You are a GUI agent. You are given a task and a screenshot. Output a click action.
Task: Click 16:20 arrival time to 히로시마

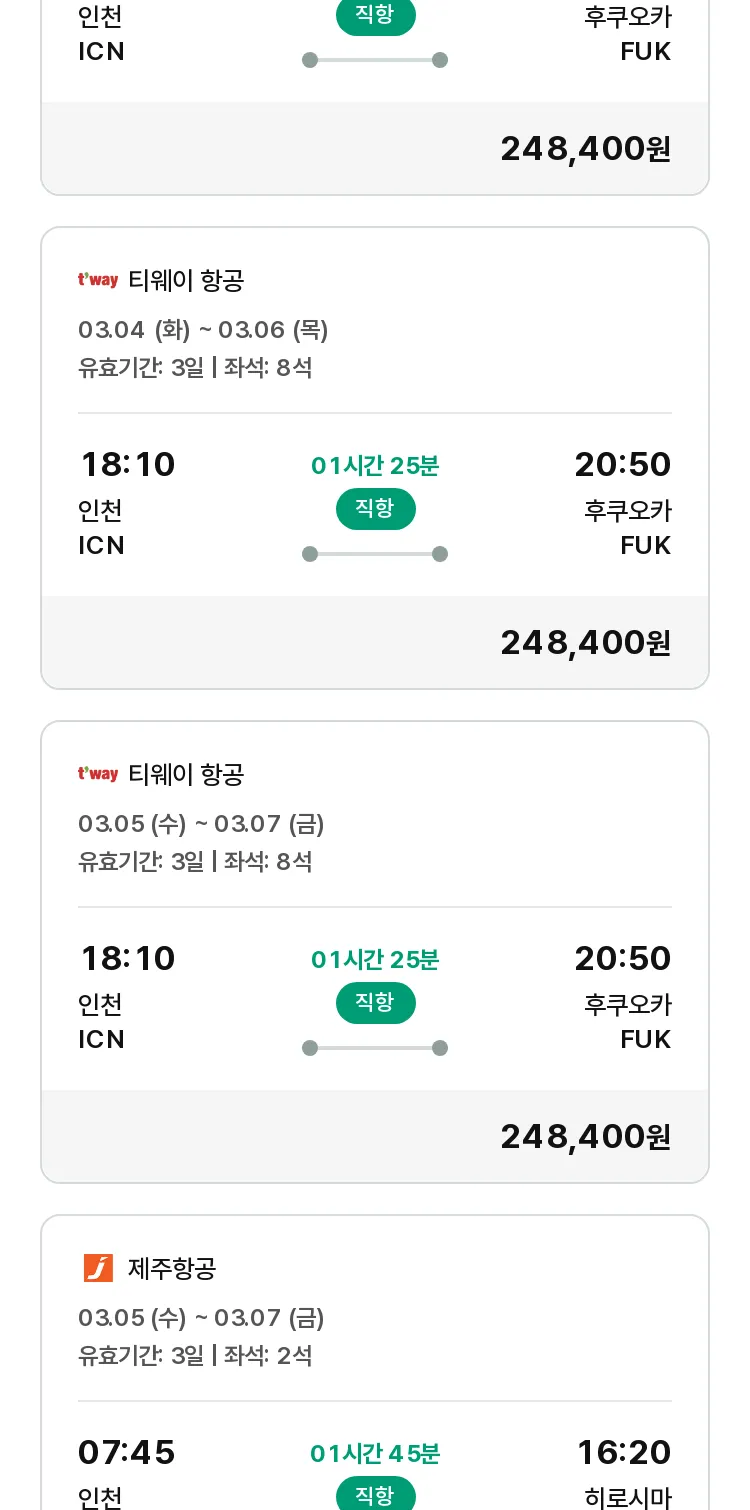tap(624, 1453)
